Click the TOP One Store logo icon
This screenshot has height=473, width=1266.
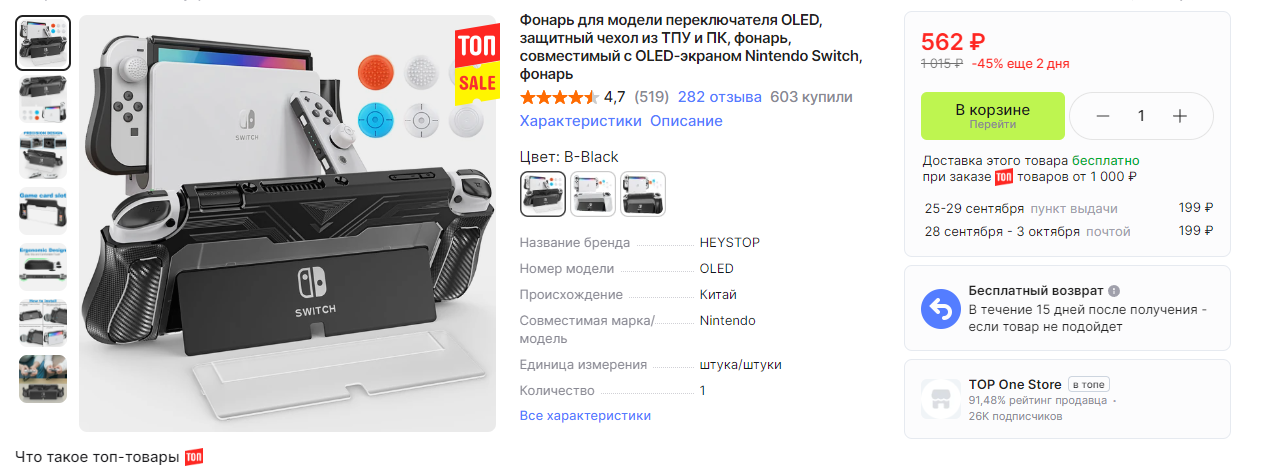tap(941, 399)
